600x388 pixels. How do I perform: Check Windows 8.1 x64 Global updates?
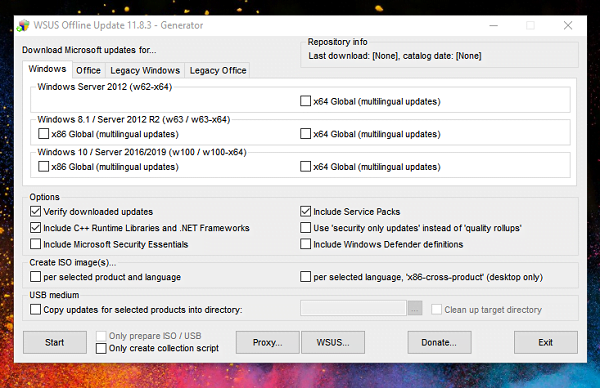click(305, 134)
